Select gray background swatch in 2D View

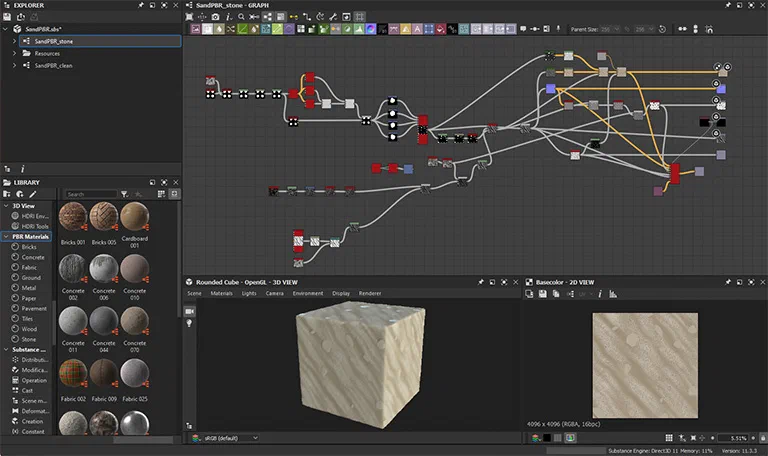557,438
